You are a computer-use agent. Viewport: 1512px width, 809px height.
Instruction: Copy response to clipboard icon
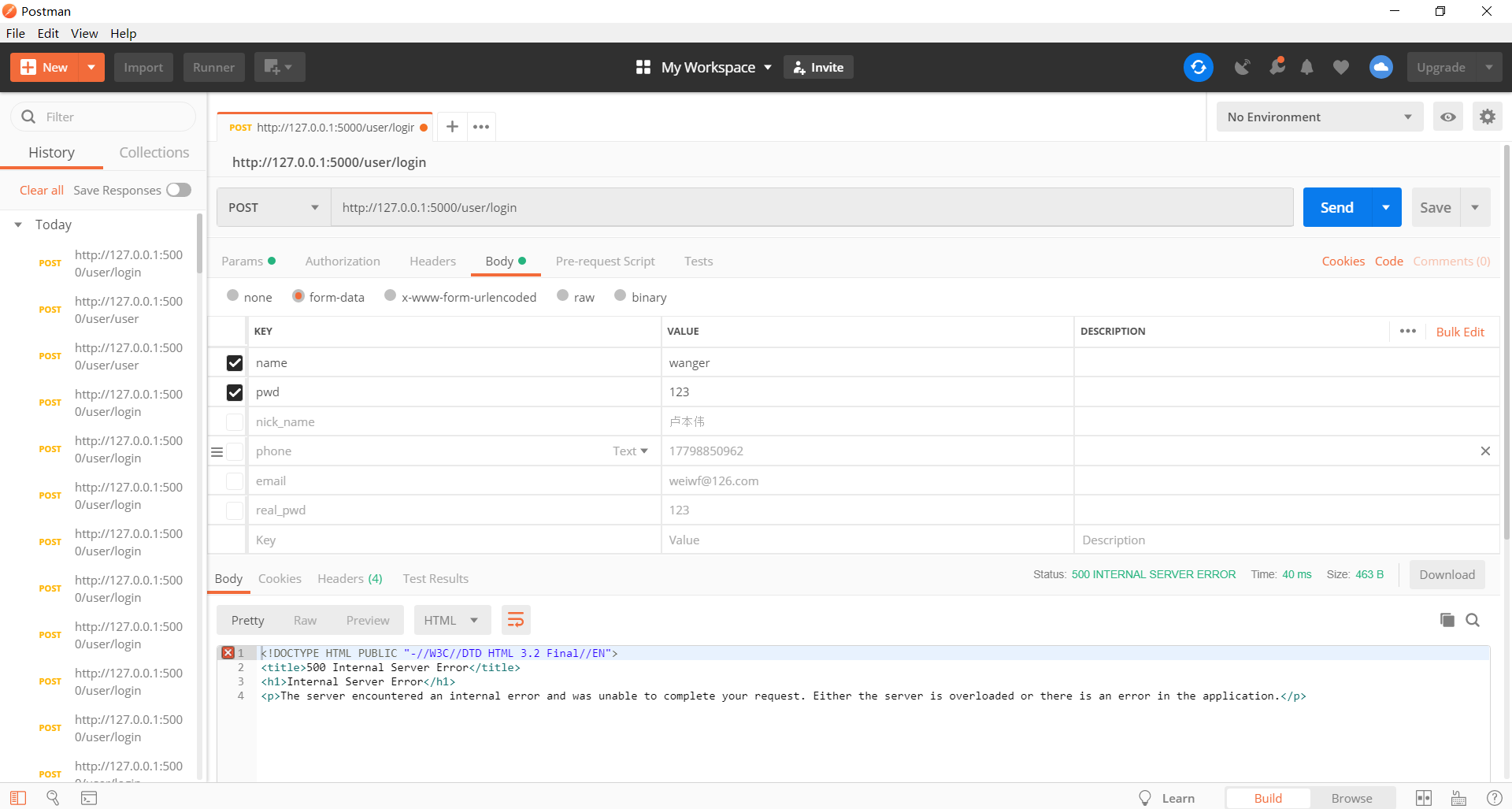coord(1447,620)
